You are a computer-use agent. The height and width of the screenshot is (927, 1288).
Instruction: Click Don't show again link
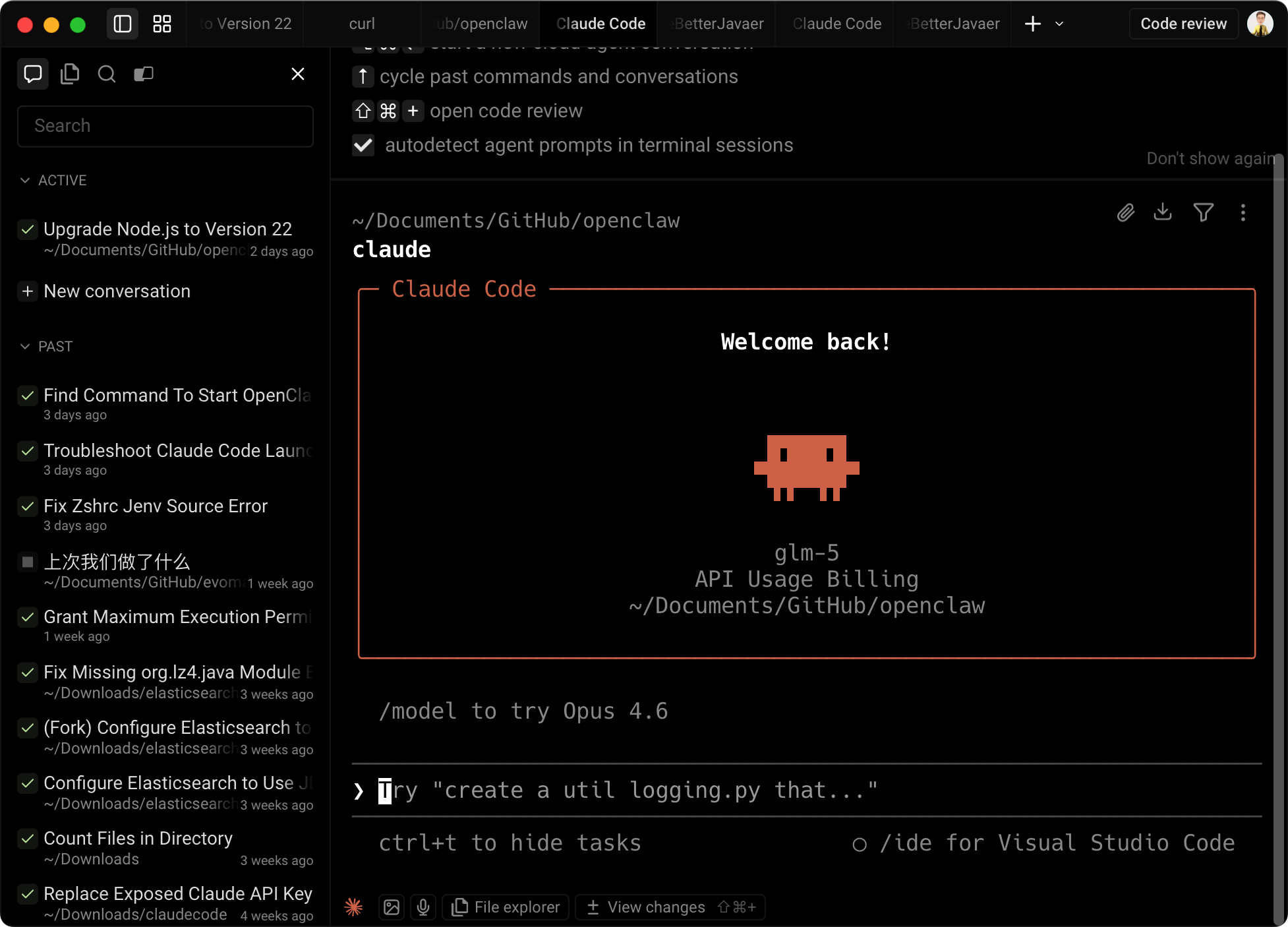click(1210, 158)
